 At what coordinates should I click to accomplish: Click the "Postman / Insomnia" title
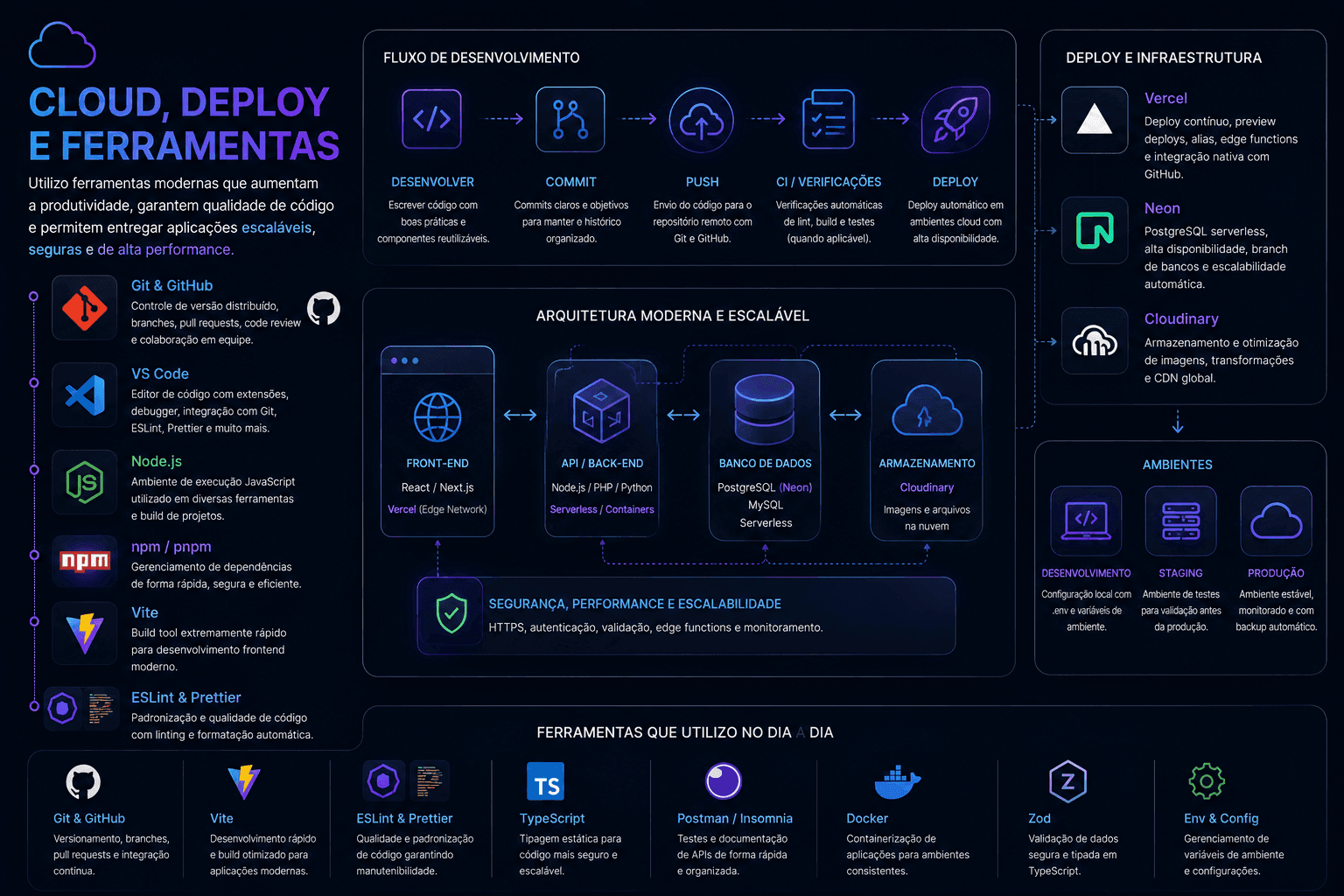point(735,818)
